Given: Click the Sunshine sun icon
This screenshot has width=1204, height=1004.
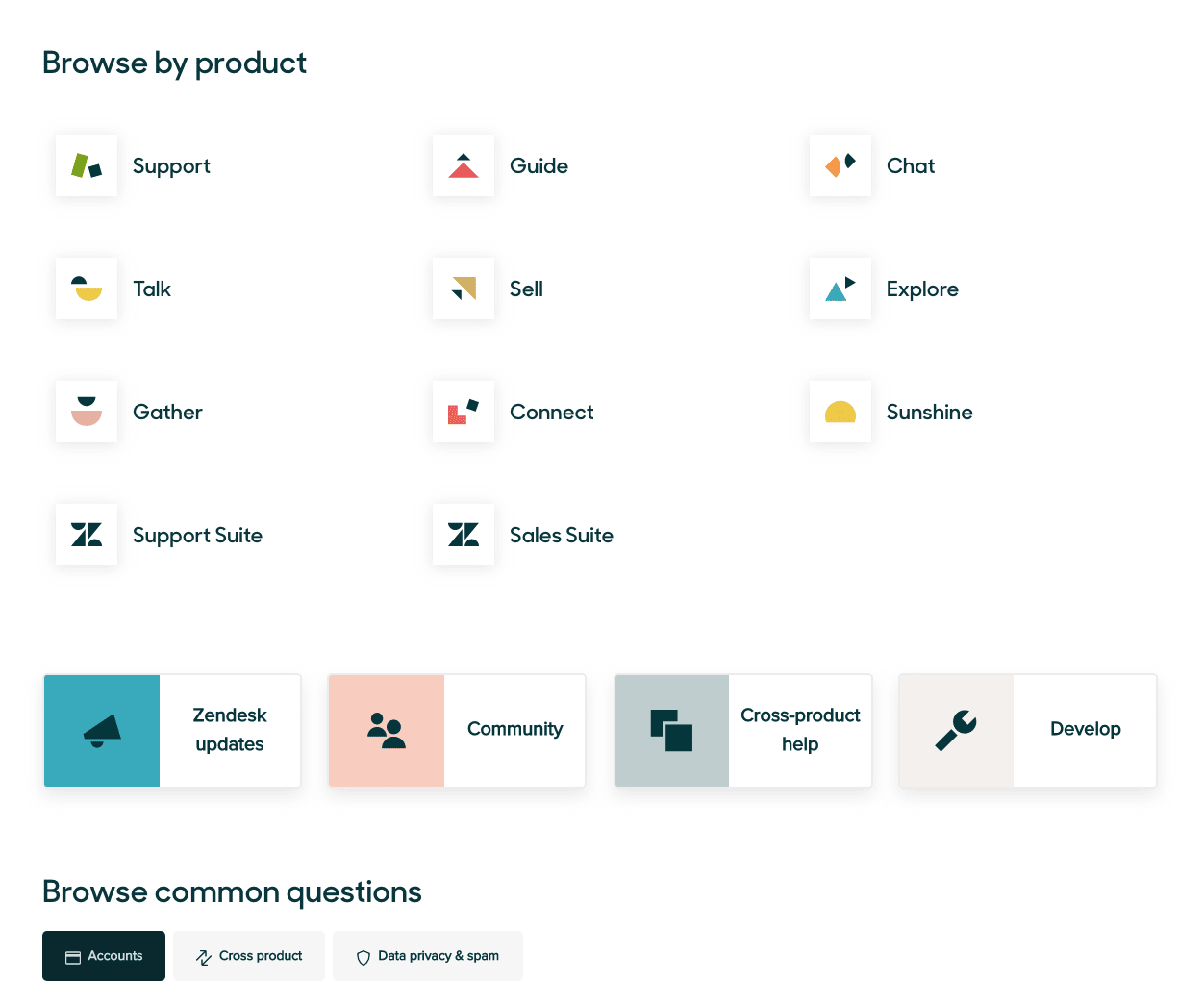Looking at the screenshot, I should click(x=840, y=412).
